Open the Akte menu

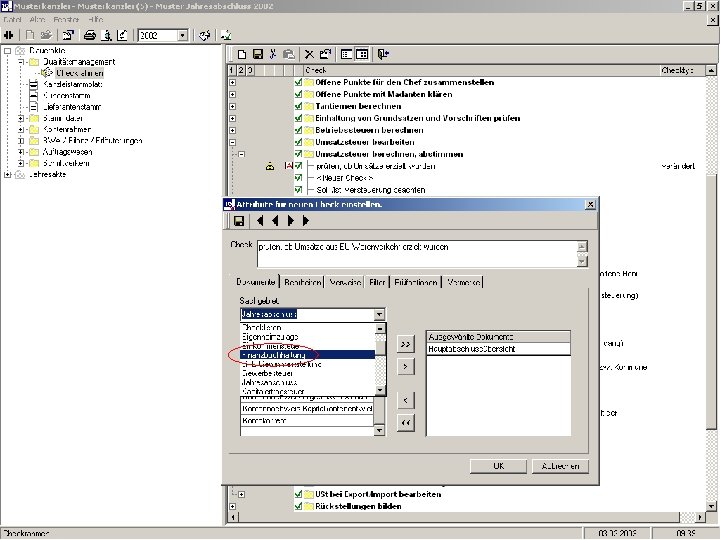click(37, 19)
